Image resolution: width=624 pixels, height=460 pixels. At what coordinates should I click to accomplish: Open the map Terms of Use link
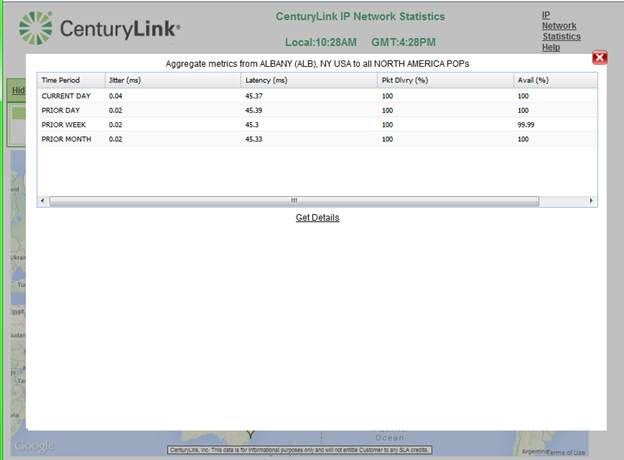click(x=566, y=452)
